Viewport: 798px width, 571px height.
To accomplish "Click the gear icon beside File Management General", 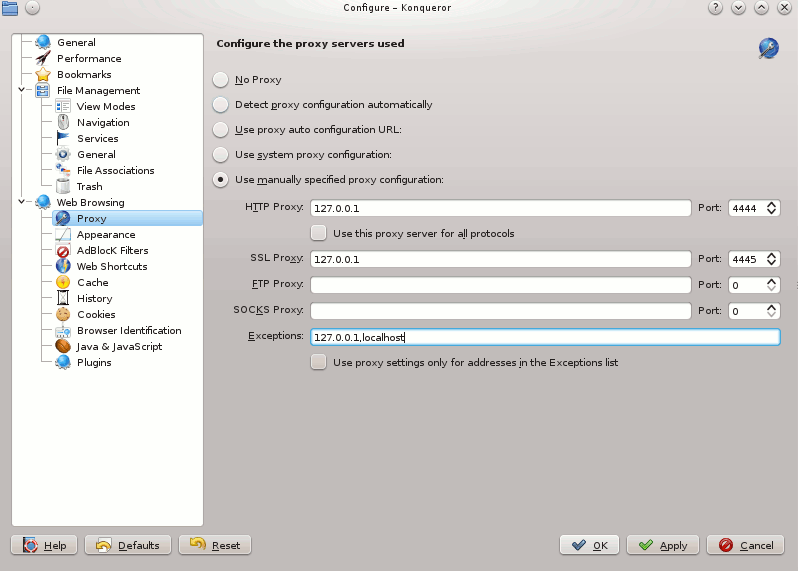I will [x=63, y=154].
